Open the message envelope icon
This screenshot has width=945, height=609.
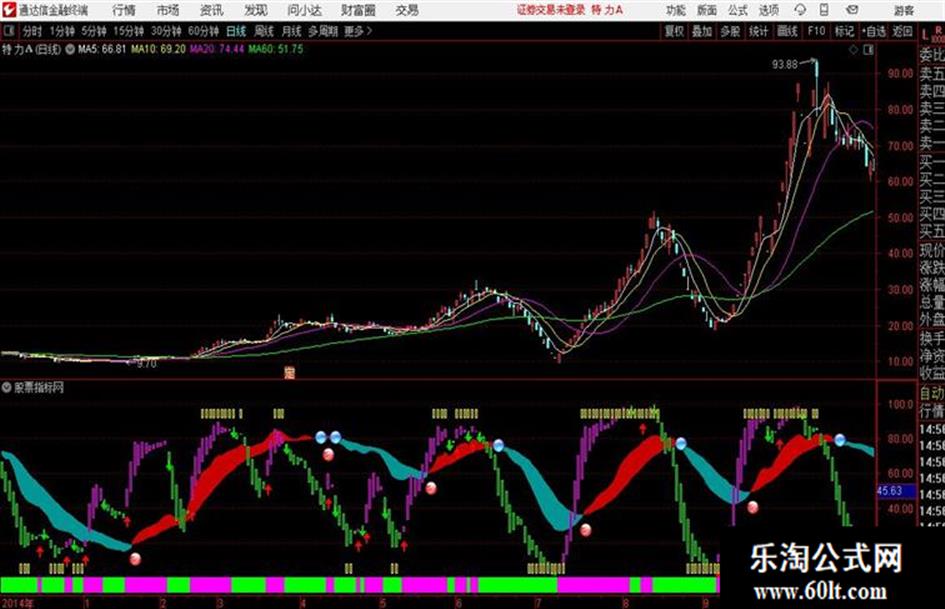pos(852,10)
